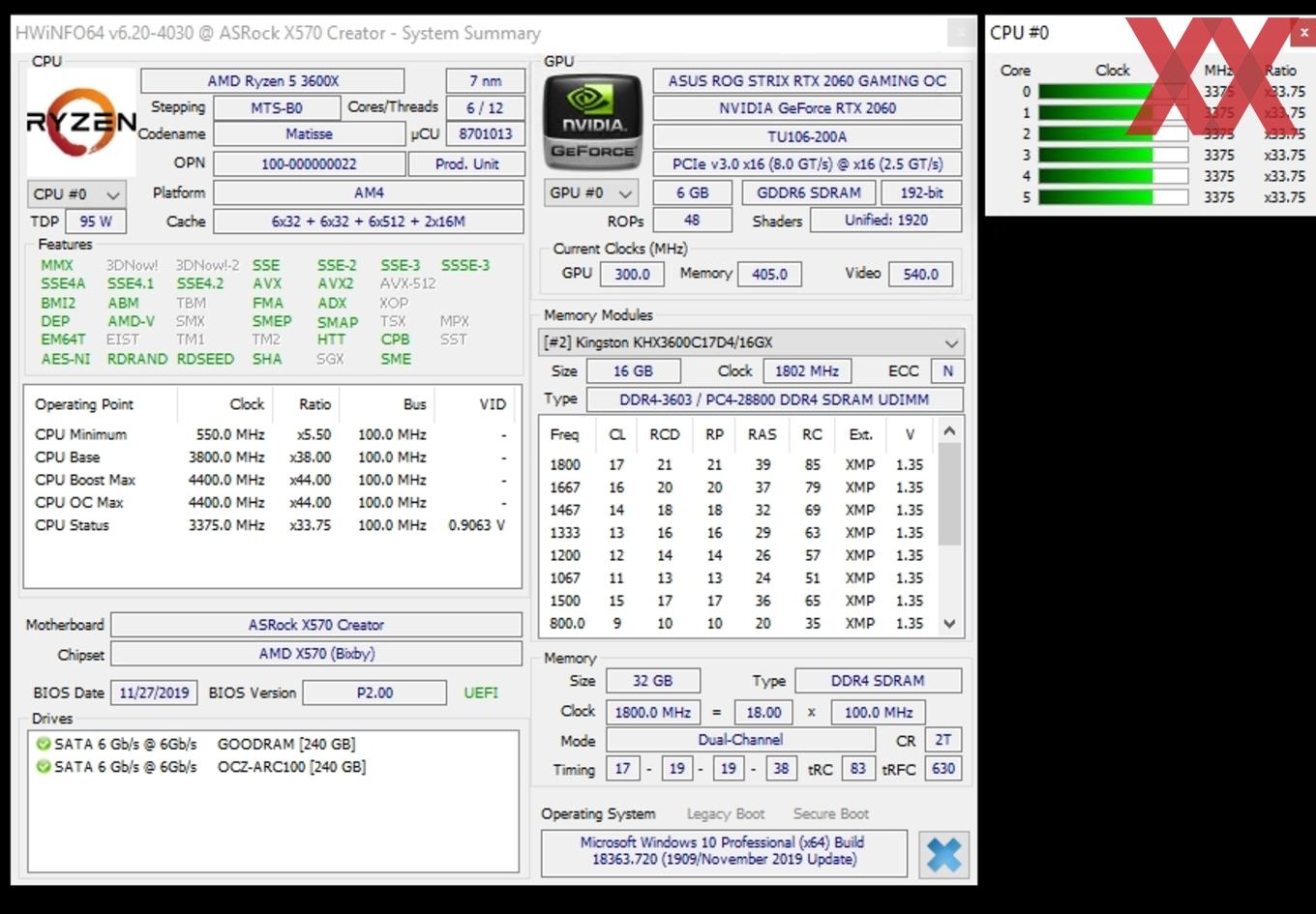Close the System Summary window

(x=961, y=32)
